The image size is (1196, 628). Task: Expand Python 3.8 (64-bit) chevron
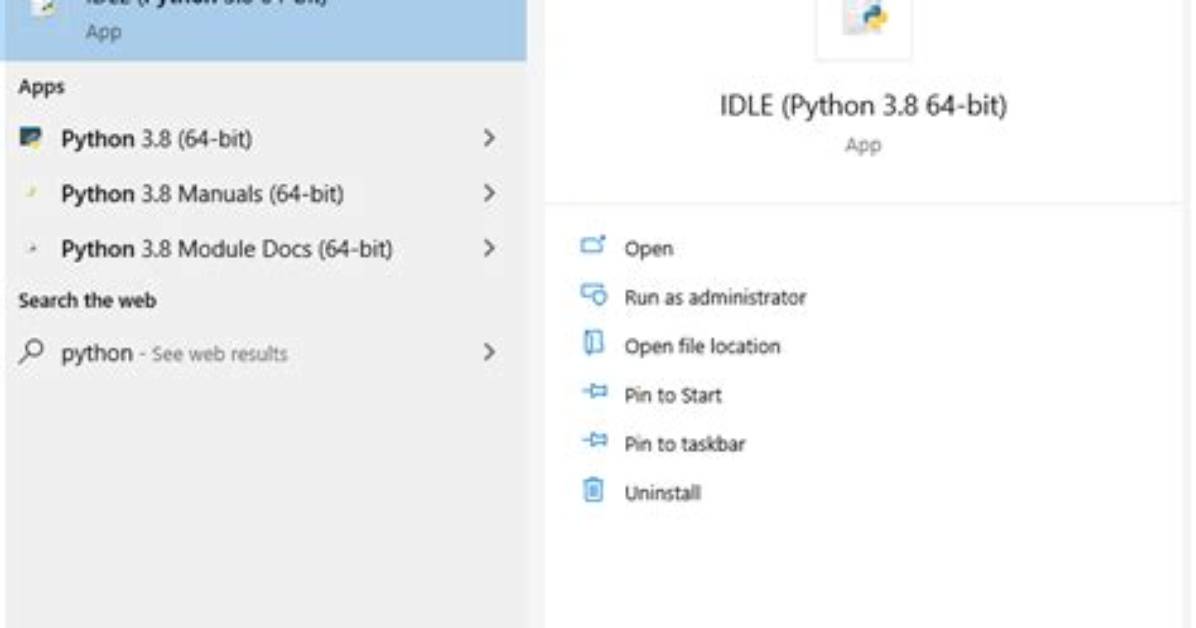click(489, 138)
